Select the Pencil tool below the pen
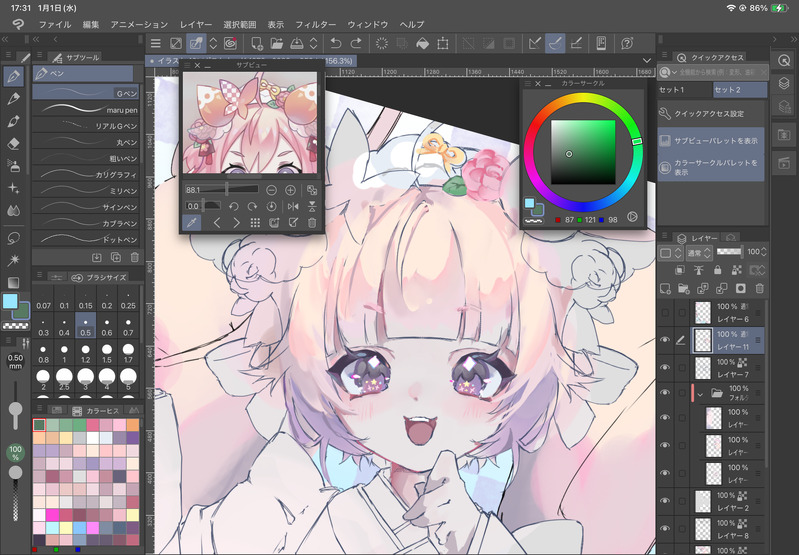 (14, 99)
